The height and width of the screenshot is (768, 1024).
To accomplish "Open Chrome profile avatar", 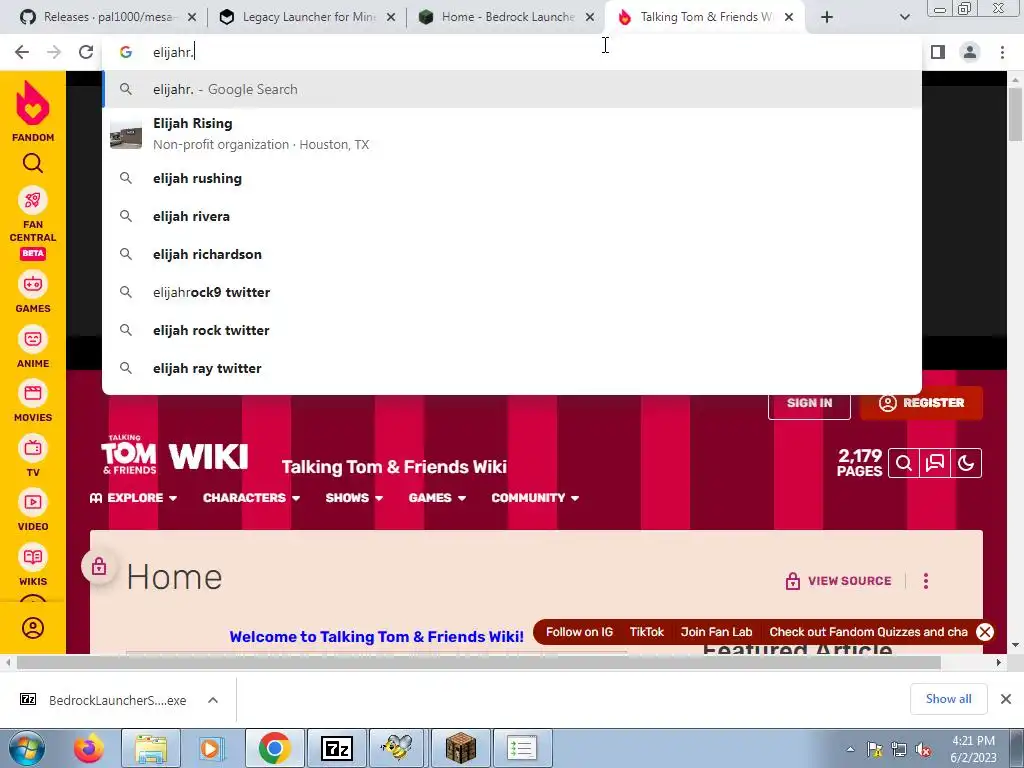I will (970, 52).
